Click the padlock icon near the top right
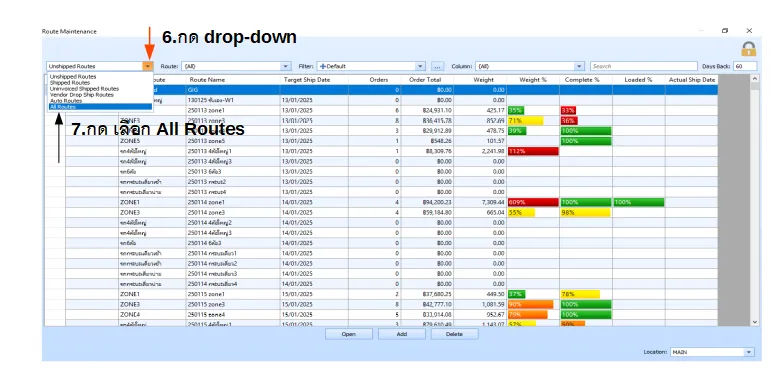This screenshot has width=783, height=371. (x=748, y=48)
